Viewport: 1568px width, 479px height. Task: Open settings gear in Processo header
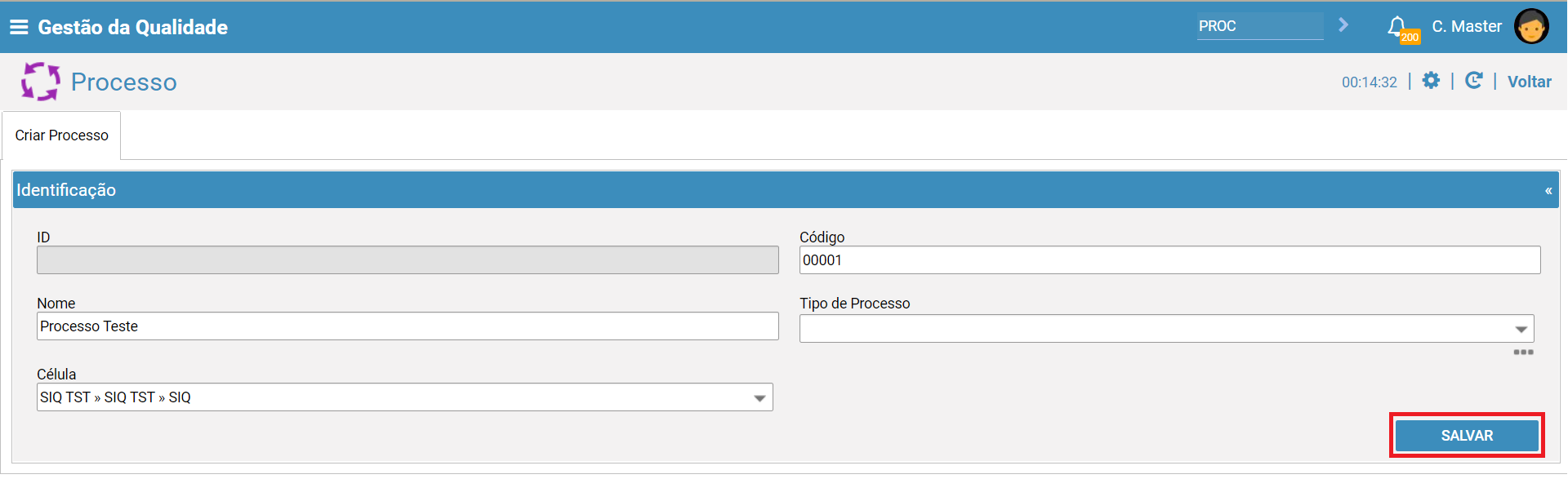tap(1431, 81)
